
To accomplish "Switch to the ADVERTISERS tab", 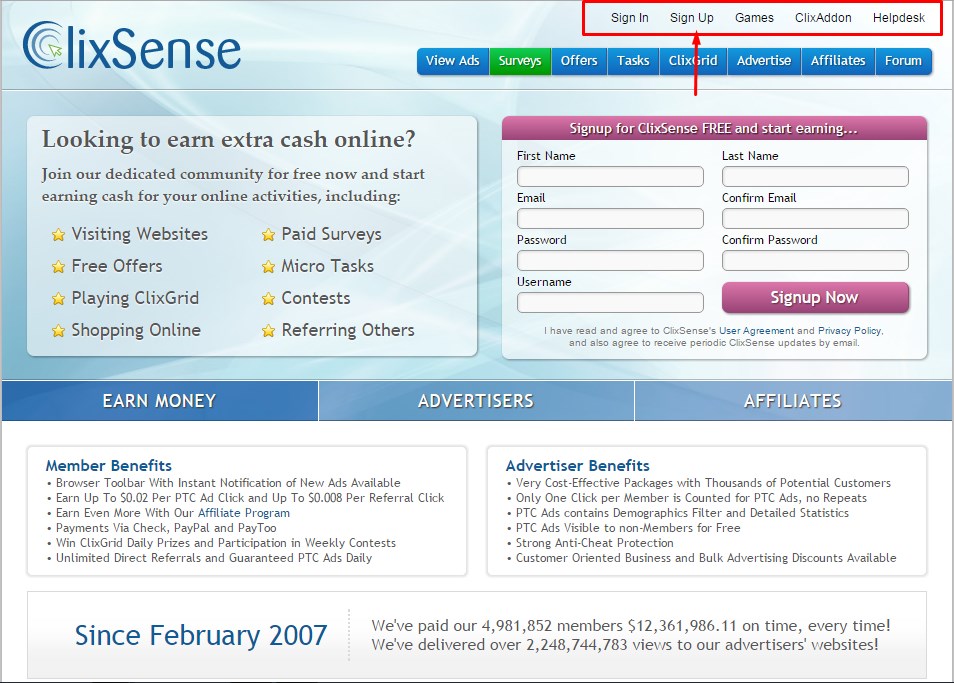I will click(x=476, y=401).
